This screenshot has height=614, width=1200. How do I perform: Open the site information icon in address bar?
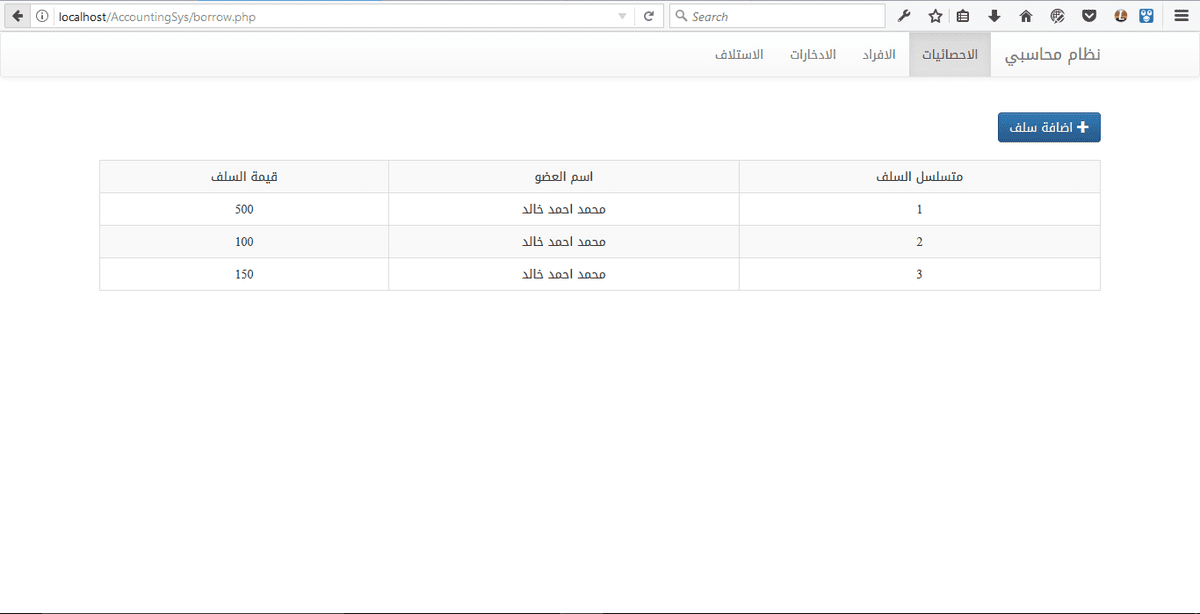pyautogui.click(x=42, y=16)
